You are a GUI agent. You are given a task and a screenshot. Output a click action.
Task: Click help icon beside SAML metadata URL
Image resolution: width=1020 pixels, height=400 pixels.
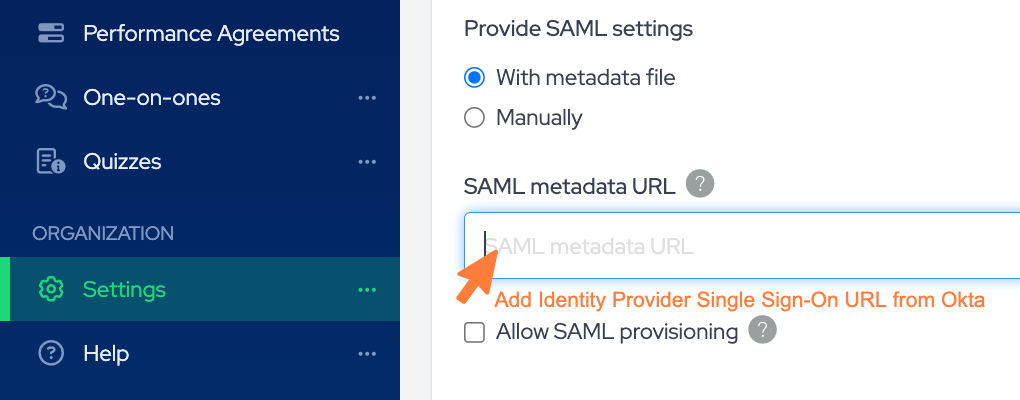[700, 185]
